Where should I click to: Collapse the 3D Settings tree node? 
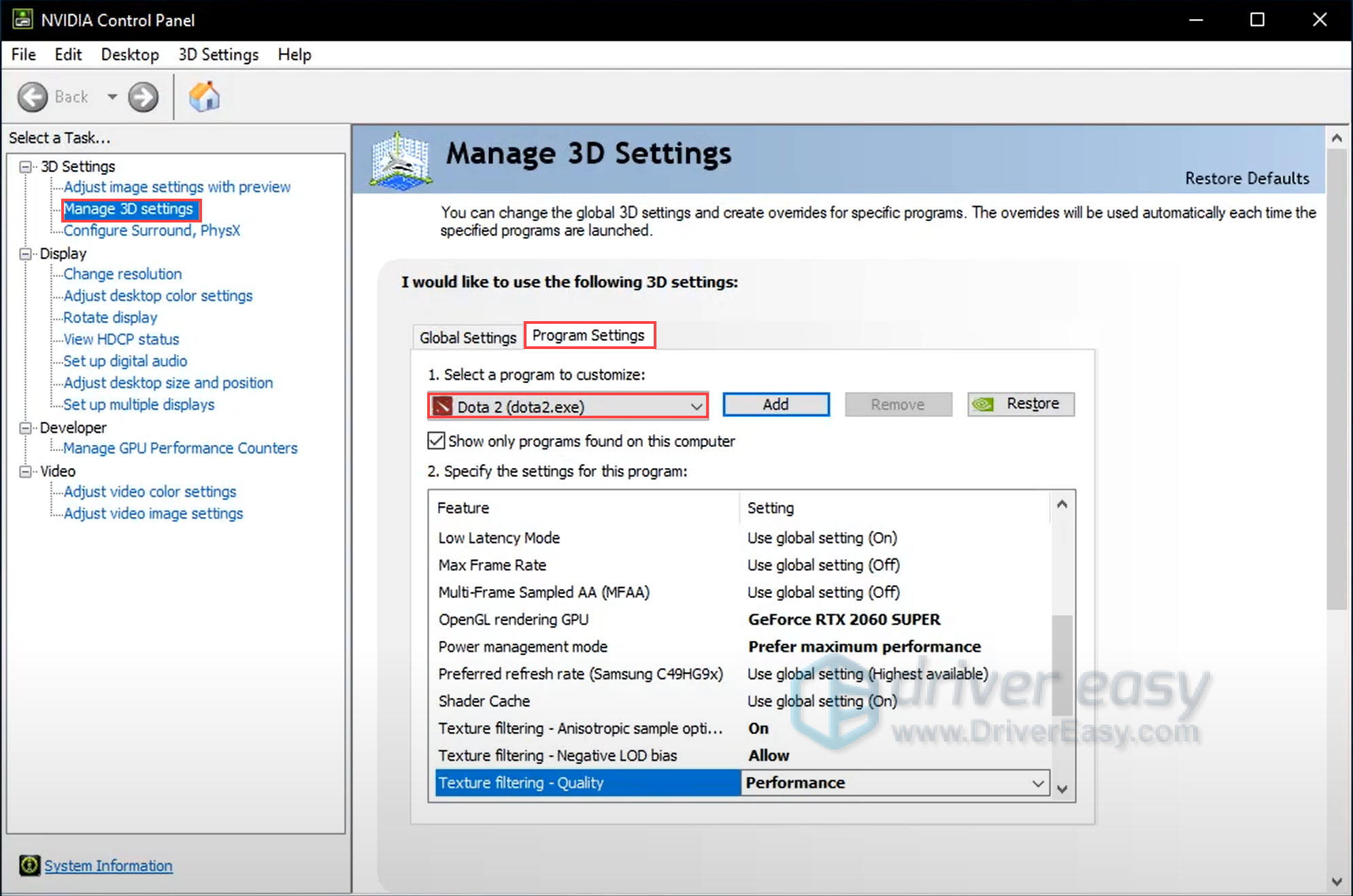pos(26,167)
